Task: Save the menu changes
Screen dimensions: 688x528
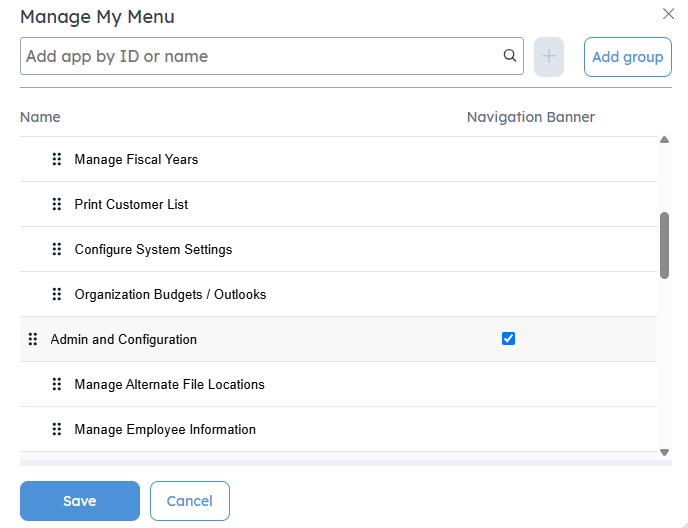Action: click(80, 501)
